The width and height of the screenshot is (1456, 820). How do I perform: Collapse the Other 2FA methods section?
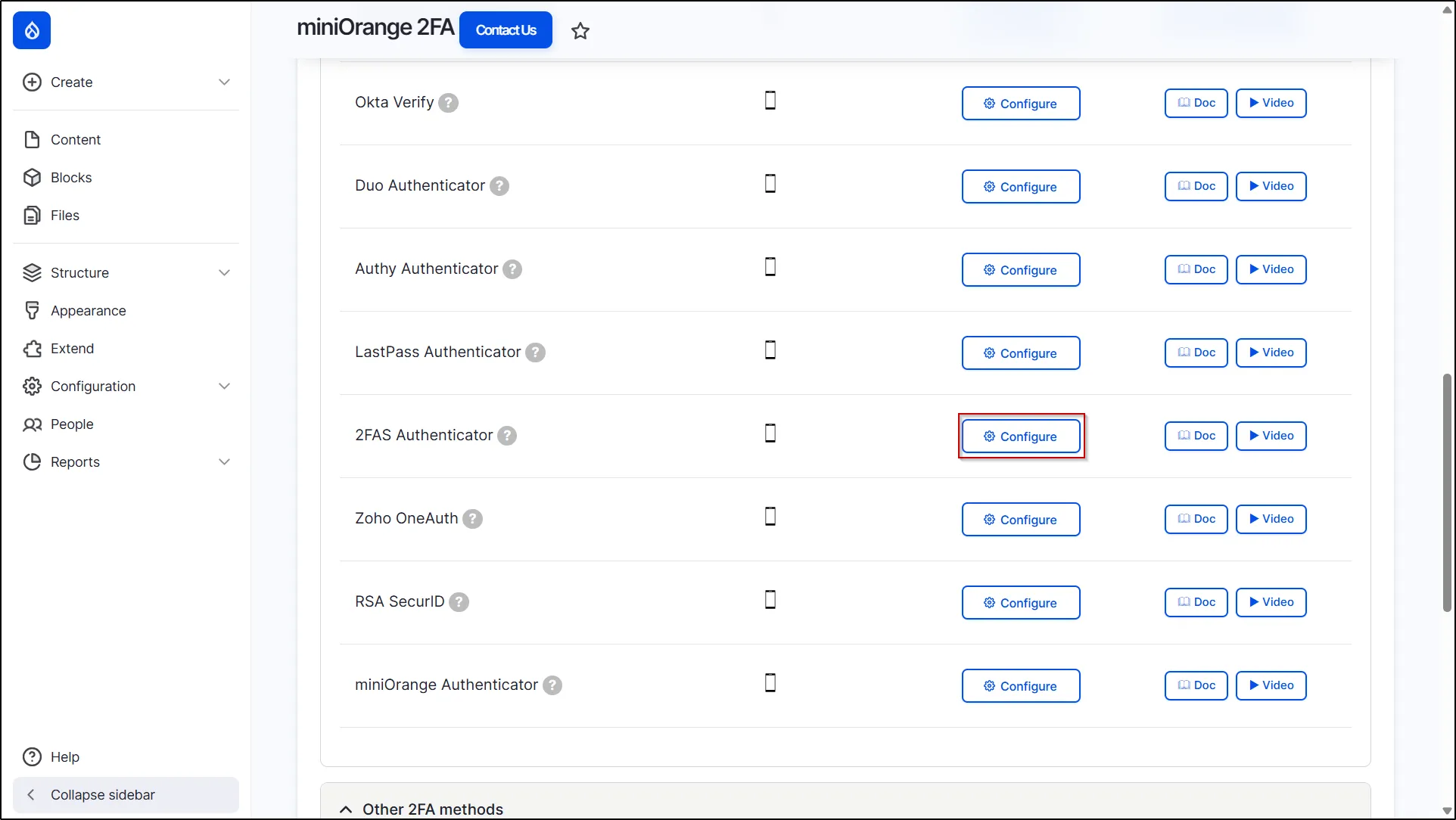click(x=346, y=809)
